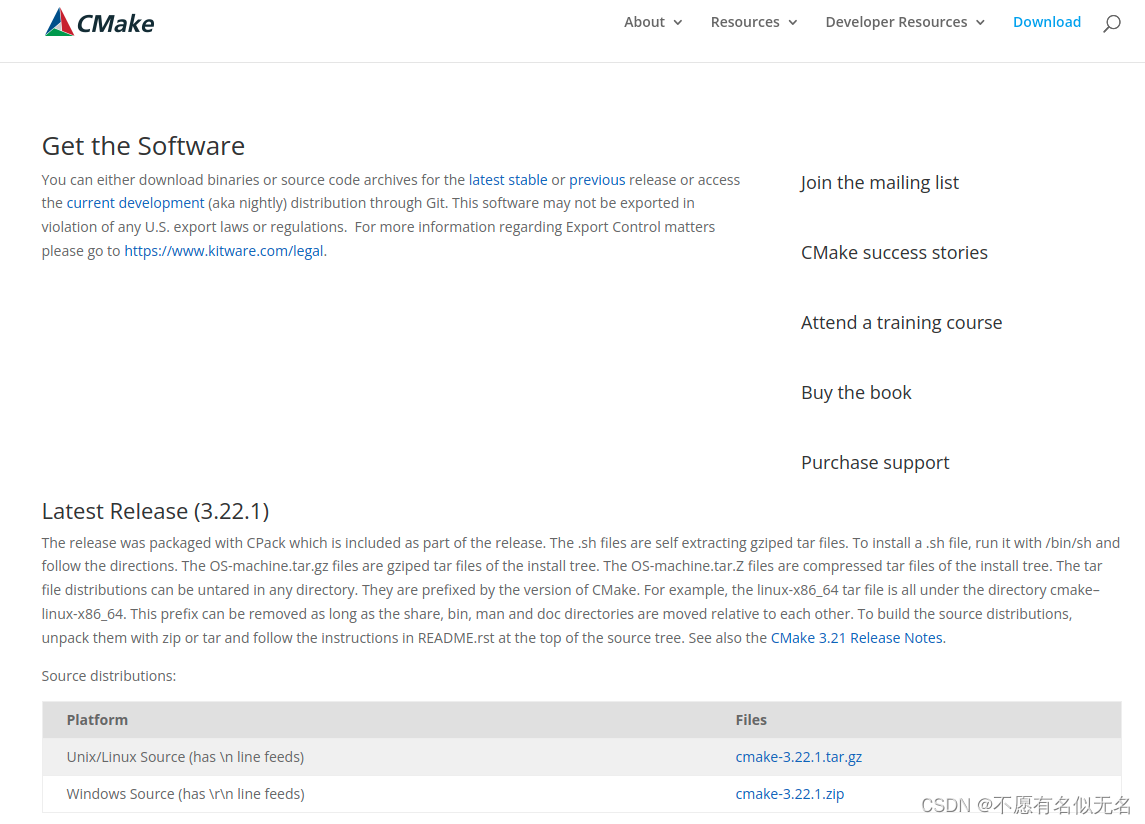Visit the kitware.com/legal link
Image resolution: width=1145 pixels, height=824 pixels.
tap(223, 251)
